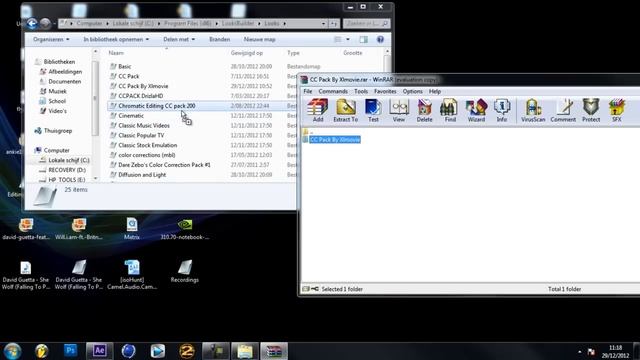The width and height of the screenshot is (640, 360).
Task: Select CC Pack By Xlmovie in WinRAR list
Action: point(335,140)
